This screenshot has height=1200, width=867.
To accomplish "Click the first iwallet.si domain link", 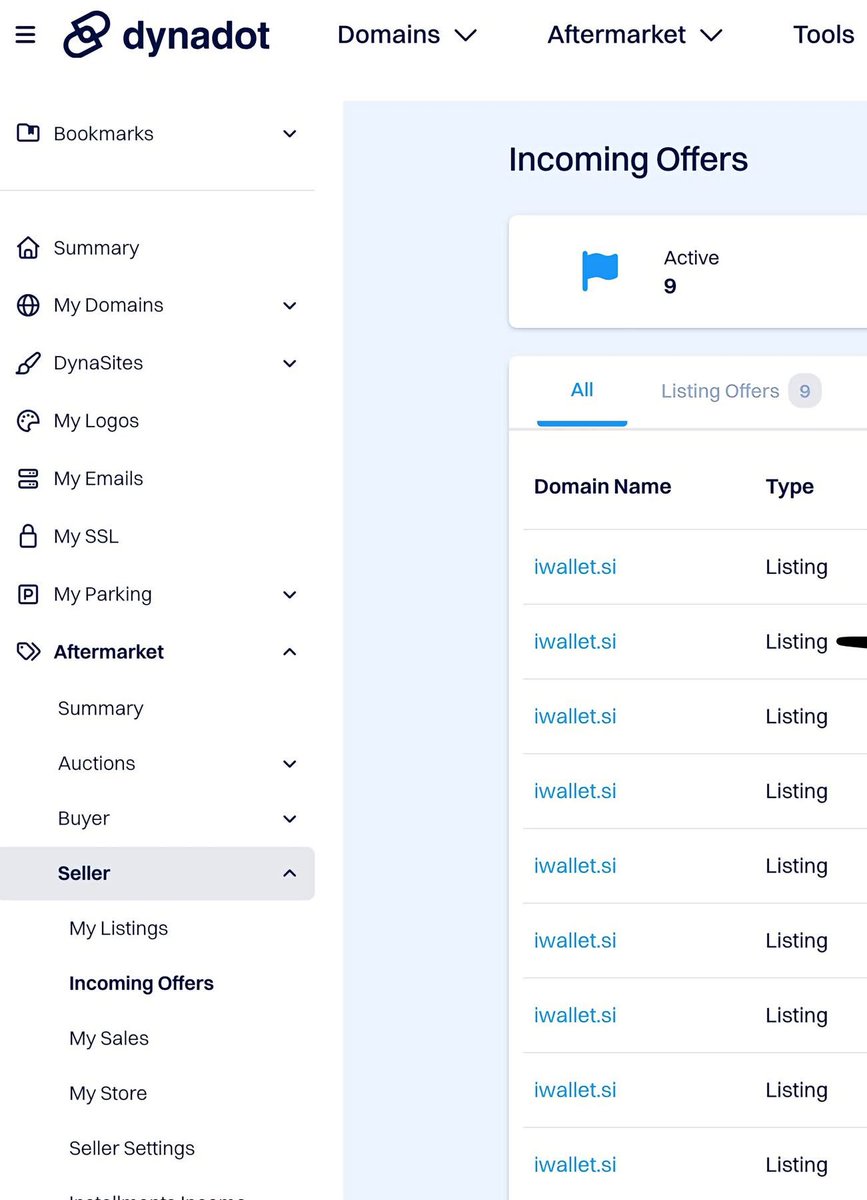I will (575, 567).
